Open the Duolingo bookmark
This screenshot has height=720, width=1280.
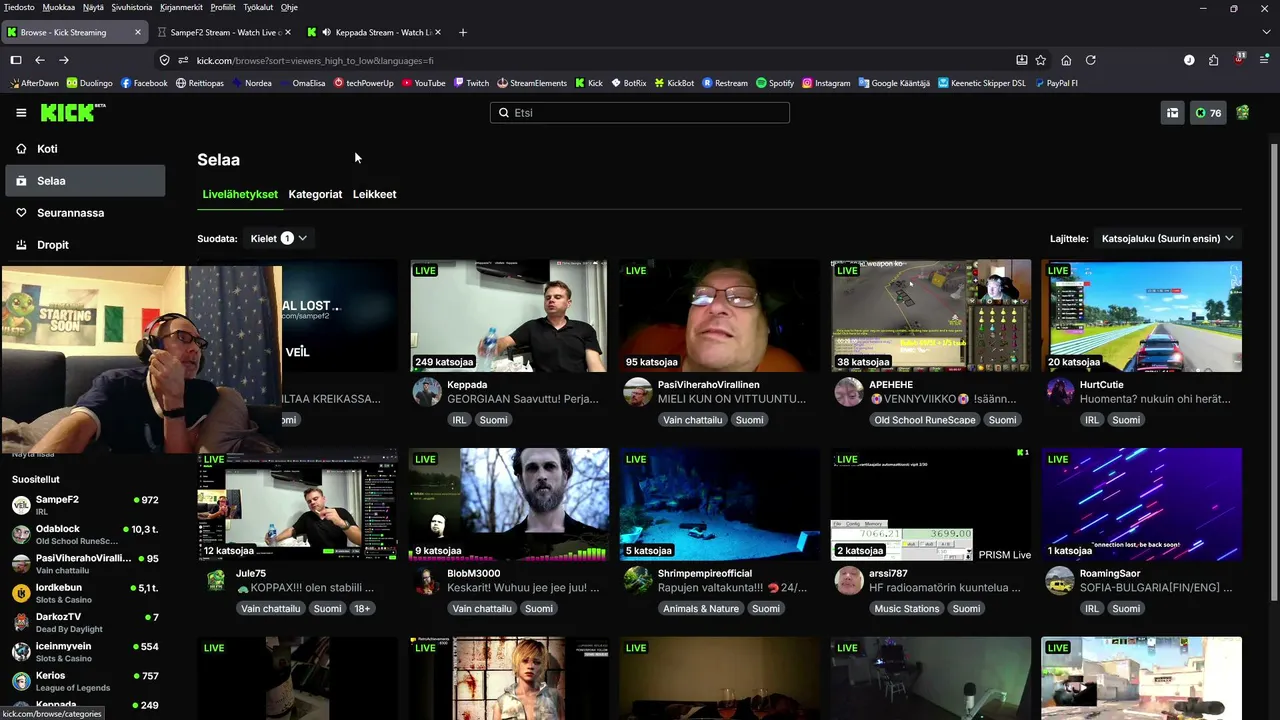[x=89, y=83]
